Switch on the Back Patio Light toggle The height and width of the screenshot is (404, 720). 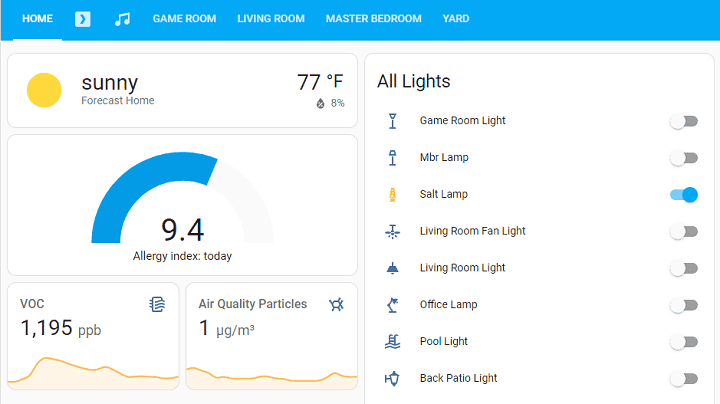[684, 378]
